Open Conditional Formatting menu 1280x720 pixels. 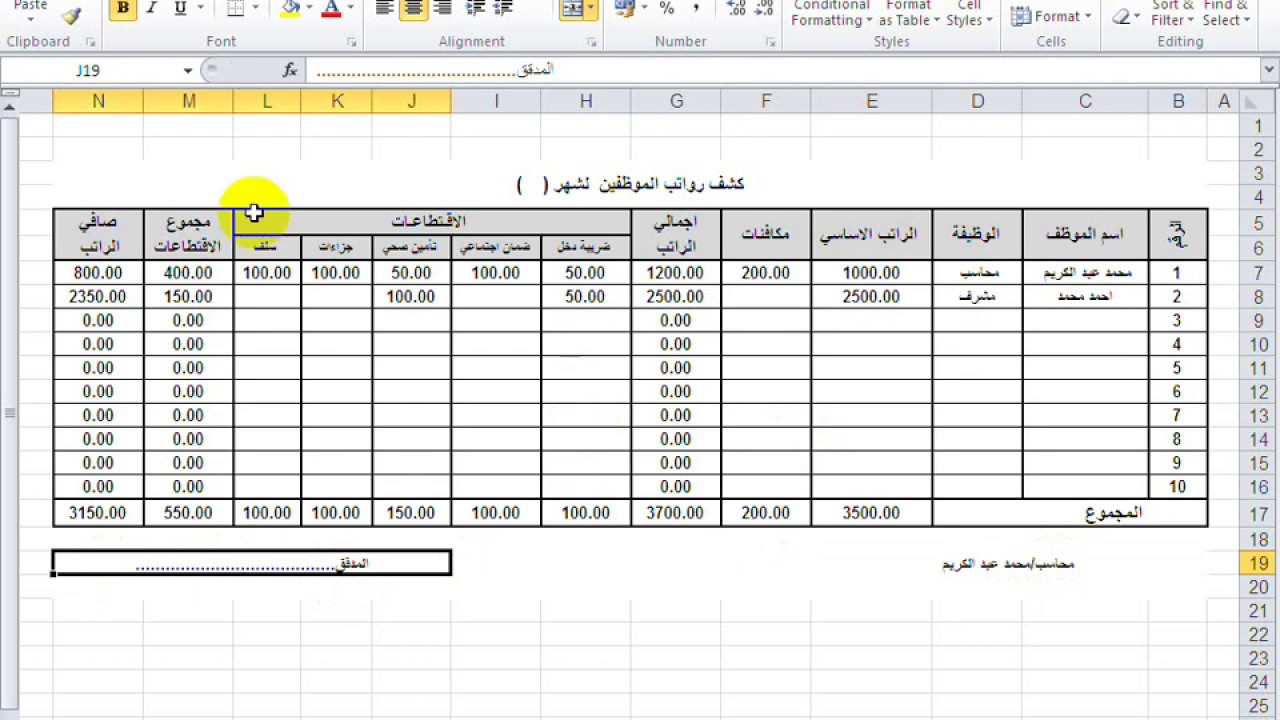point(832,13)
